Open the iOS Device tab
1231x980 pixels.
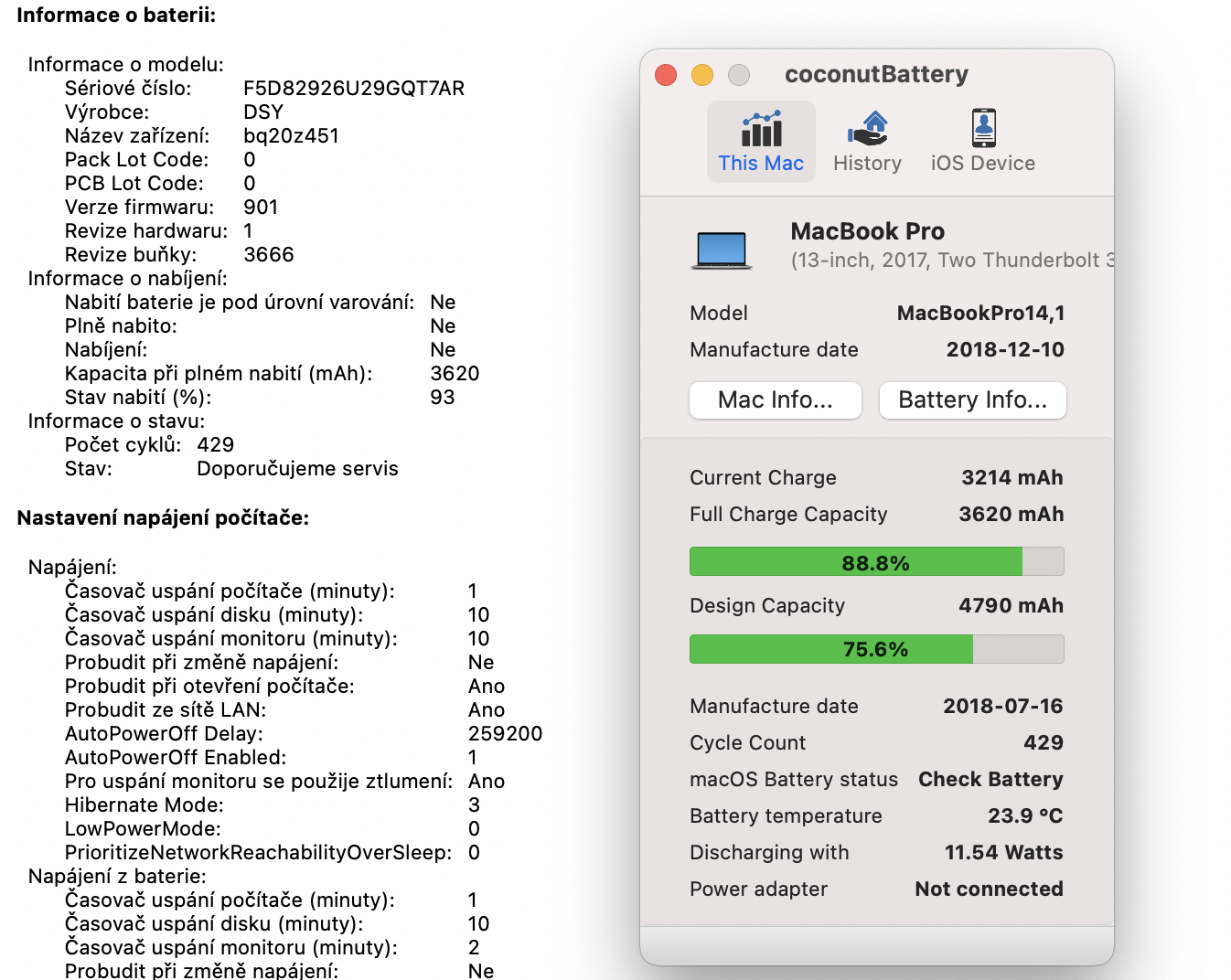[983, 142]
